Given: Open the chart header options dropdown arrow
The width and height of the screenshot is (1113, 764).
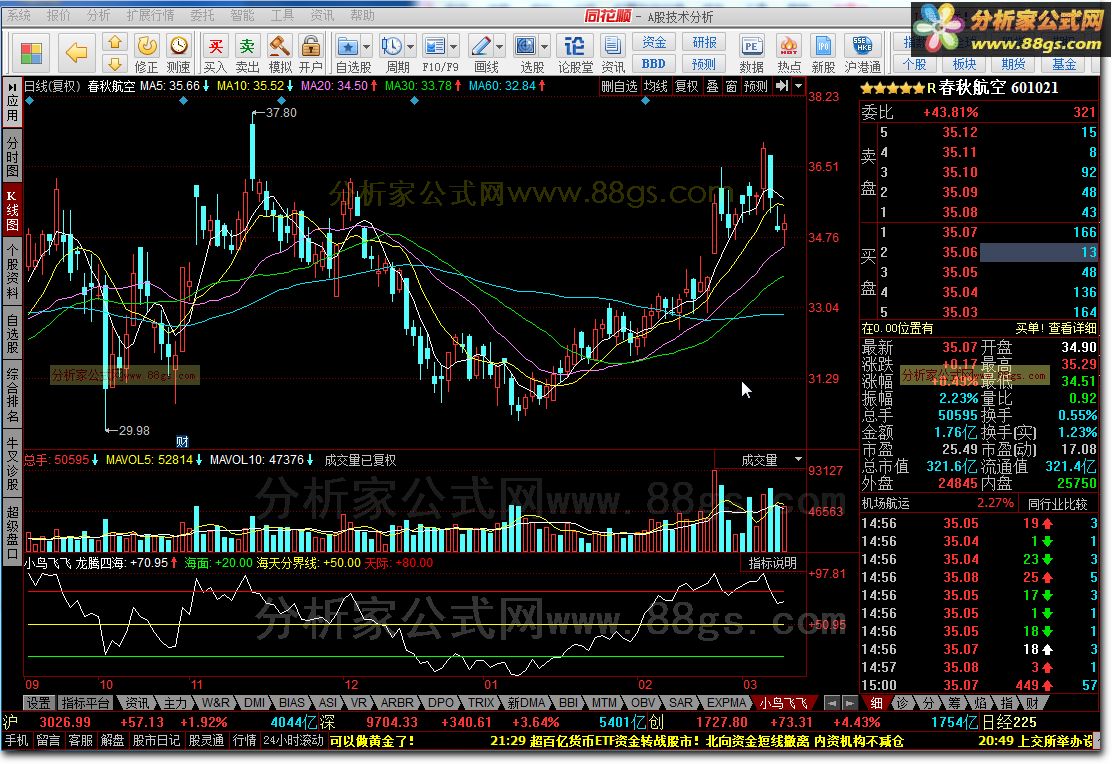Looking at the screenshot, I should coord(799,86).
